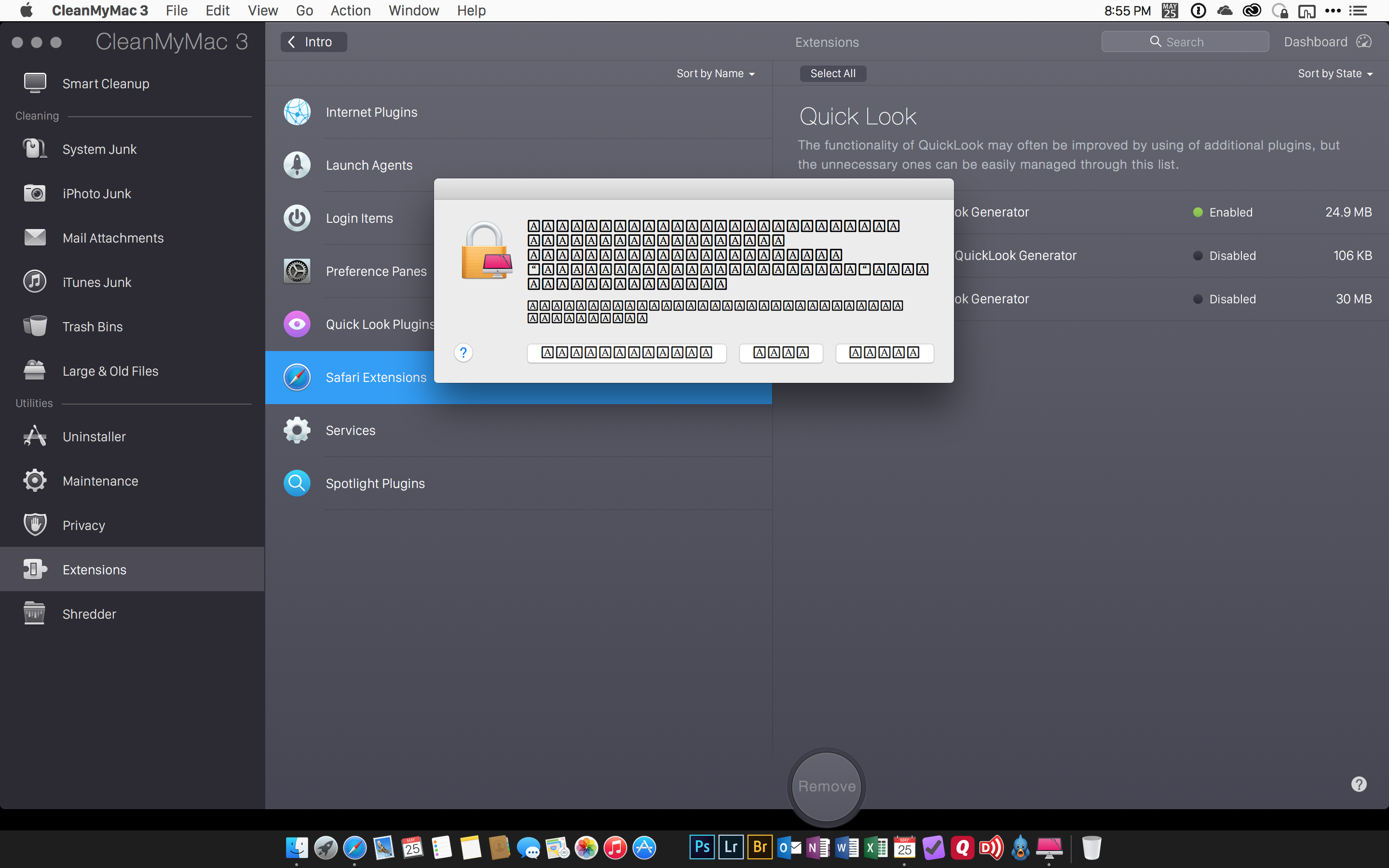1389x868 pixels.
Task: Go back to Intro
Action: [x=313, y=42]
